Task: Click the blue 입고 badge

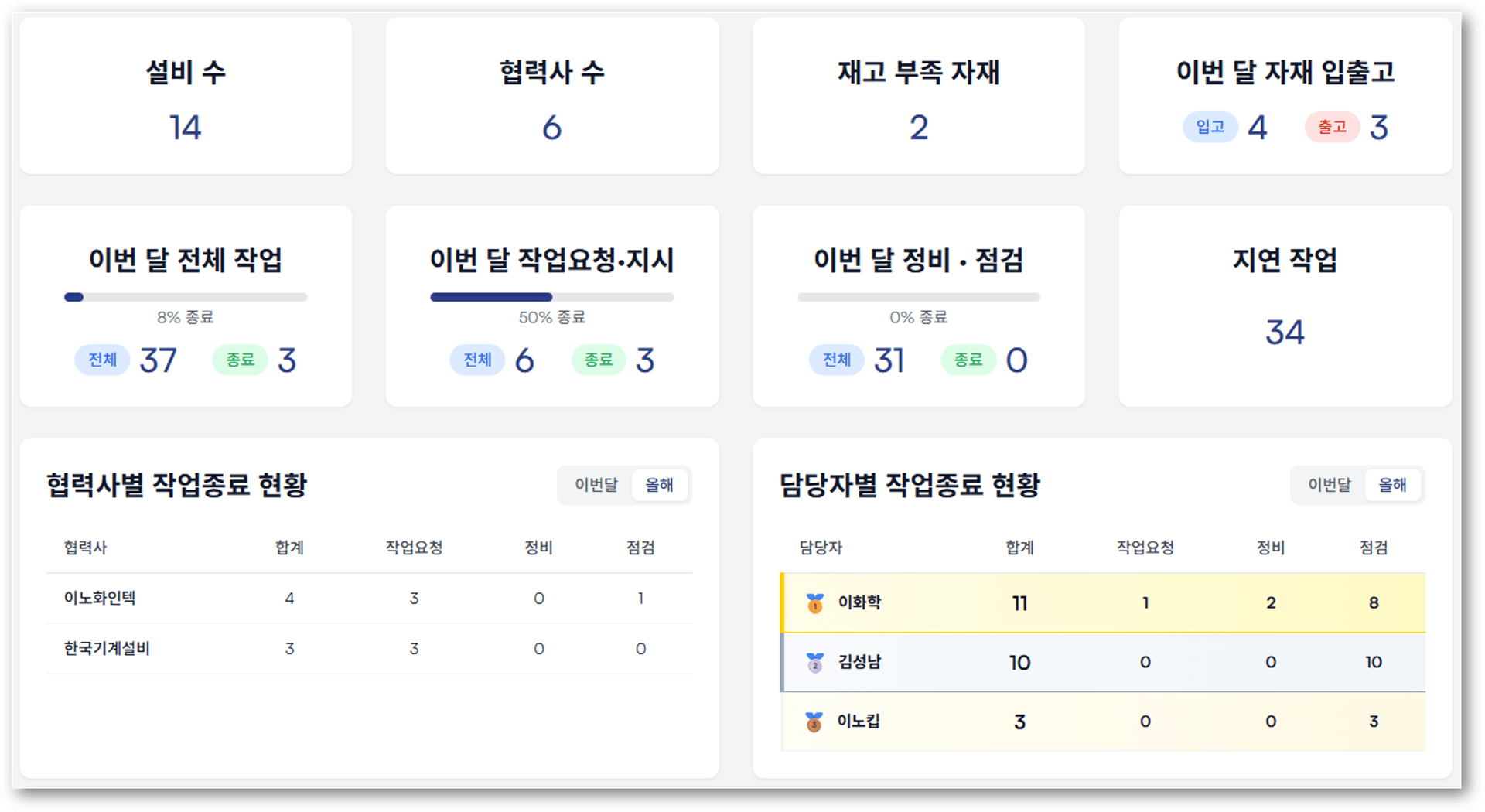Action: 1210,127
